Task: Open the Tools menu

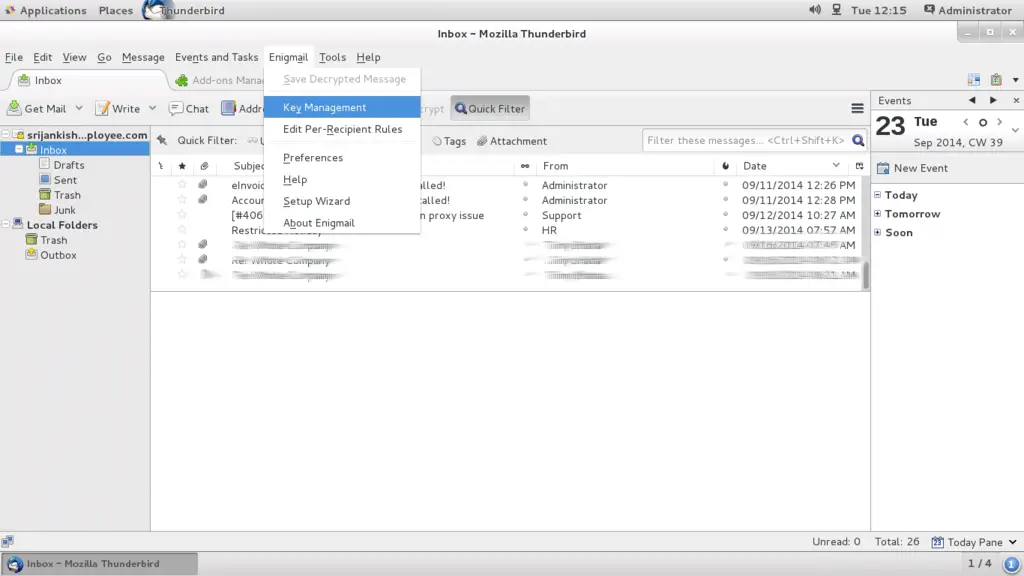Action: pos(332,57)
